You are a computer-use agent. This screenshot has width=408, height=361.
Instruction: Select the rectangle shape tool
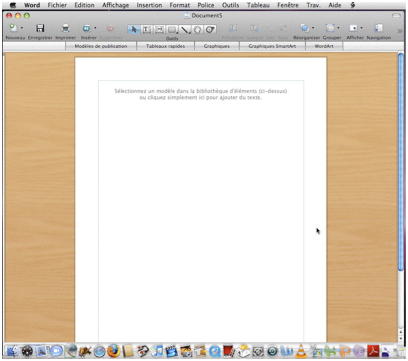172,30
